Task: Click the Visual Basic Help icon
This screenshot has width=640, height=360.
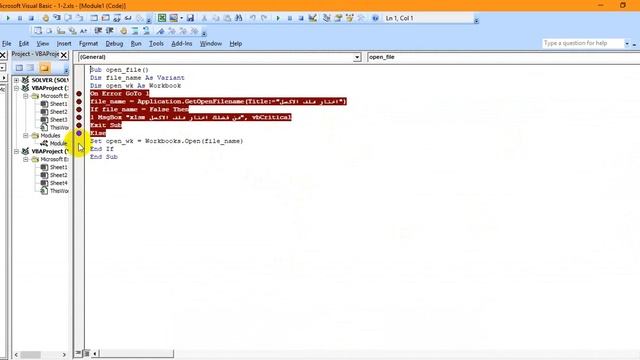Action: (x=375, y=18)
